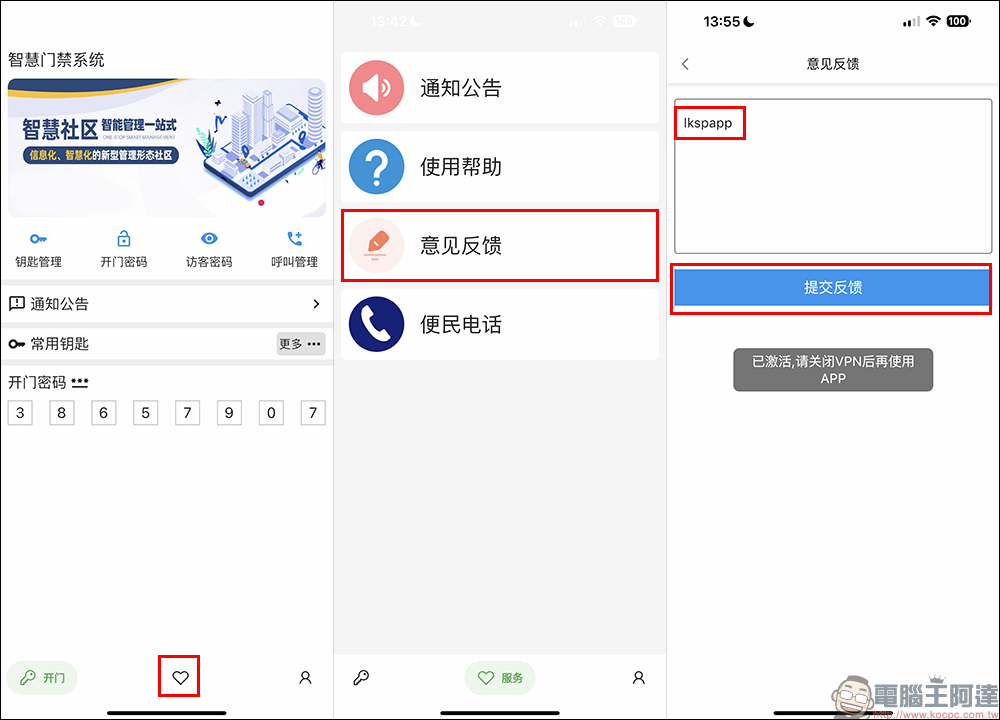1000x720 pixels.
Task: Tap the profile tab in left screen
Action: (305, 677)
